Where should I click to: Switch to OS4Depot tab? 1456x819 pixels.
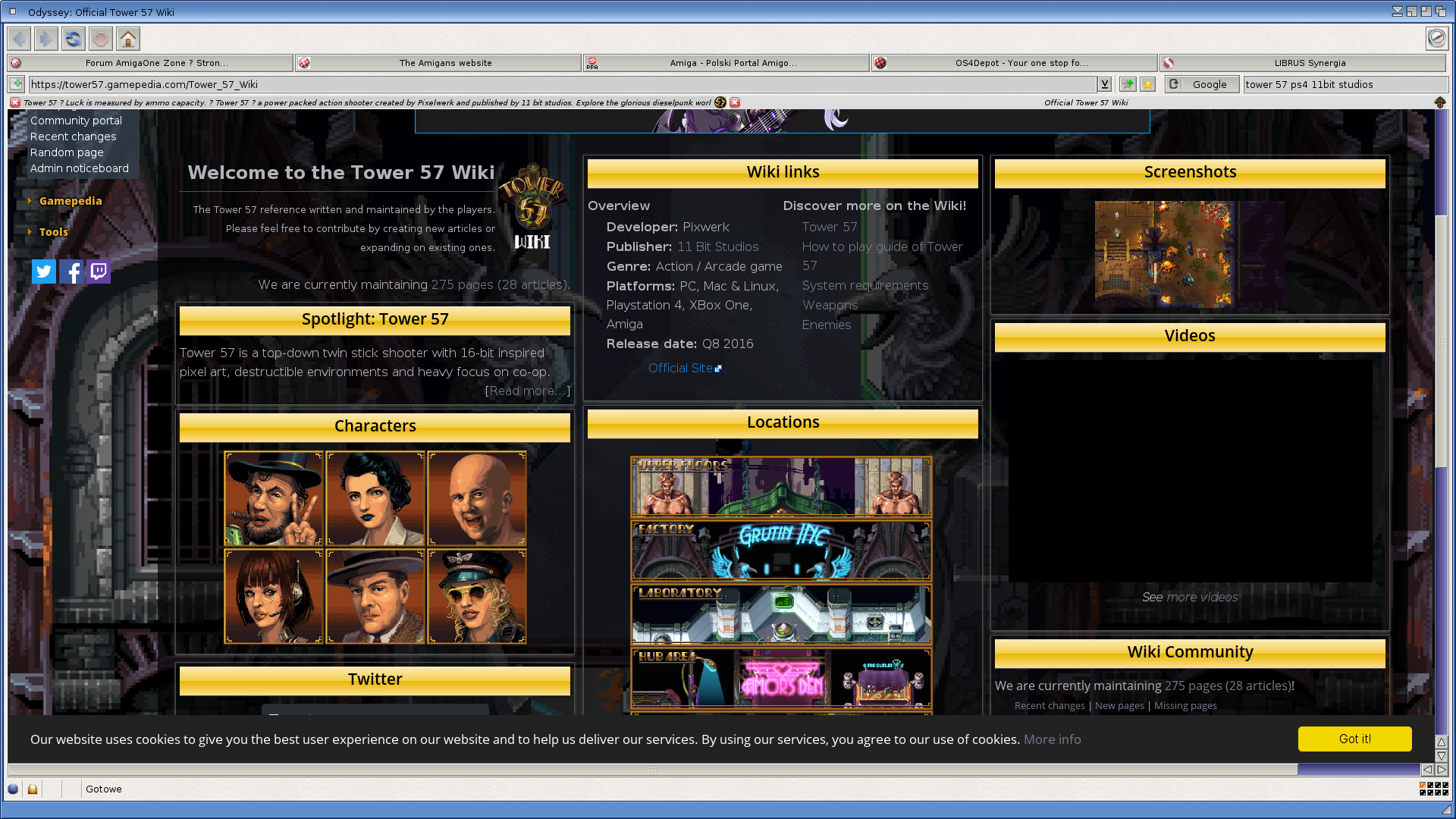coord(1015,63)
